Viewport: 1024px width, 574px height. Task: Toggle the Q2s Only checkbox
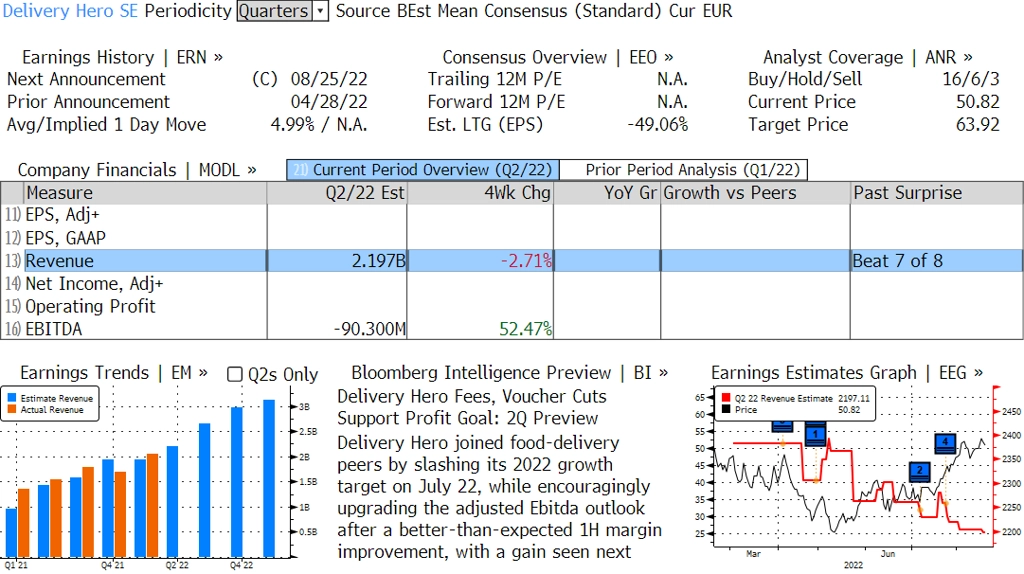click(234, 374)
